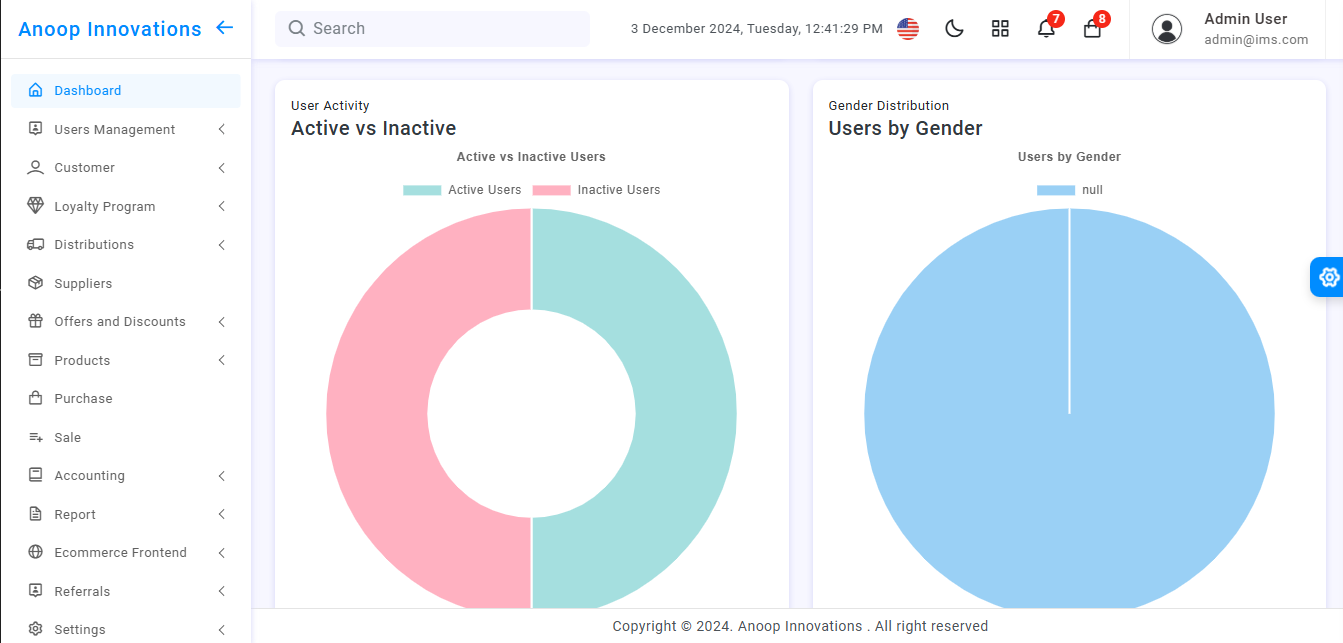This screenshot has height=643, width=1343.
Task: Click inside the Search input field
Action: [x=430, y=28]
